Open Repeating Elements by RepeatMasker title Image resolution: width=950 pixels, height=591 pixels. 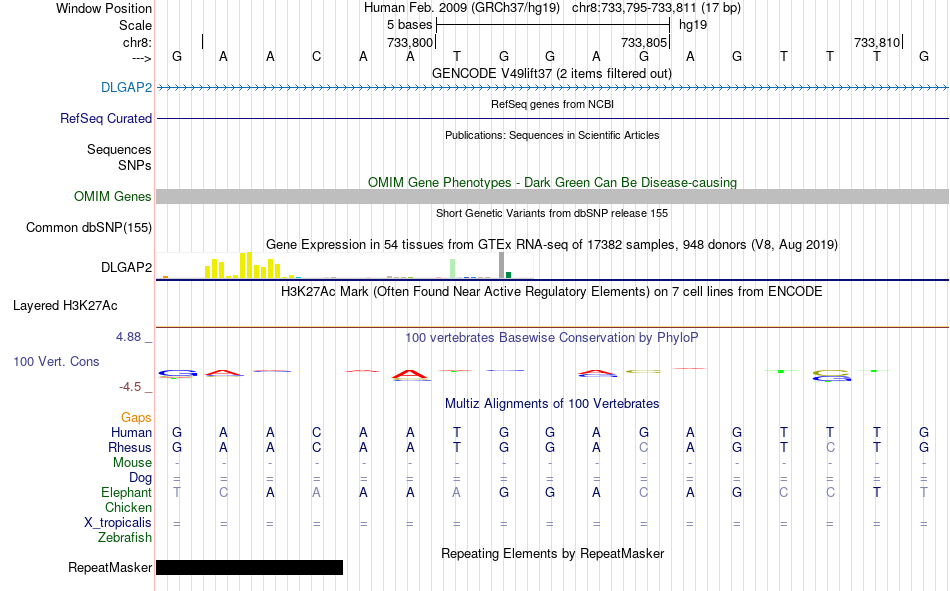point(552,553)
